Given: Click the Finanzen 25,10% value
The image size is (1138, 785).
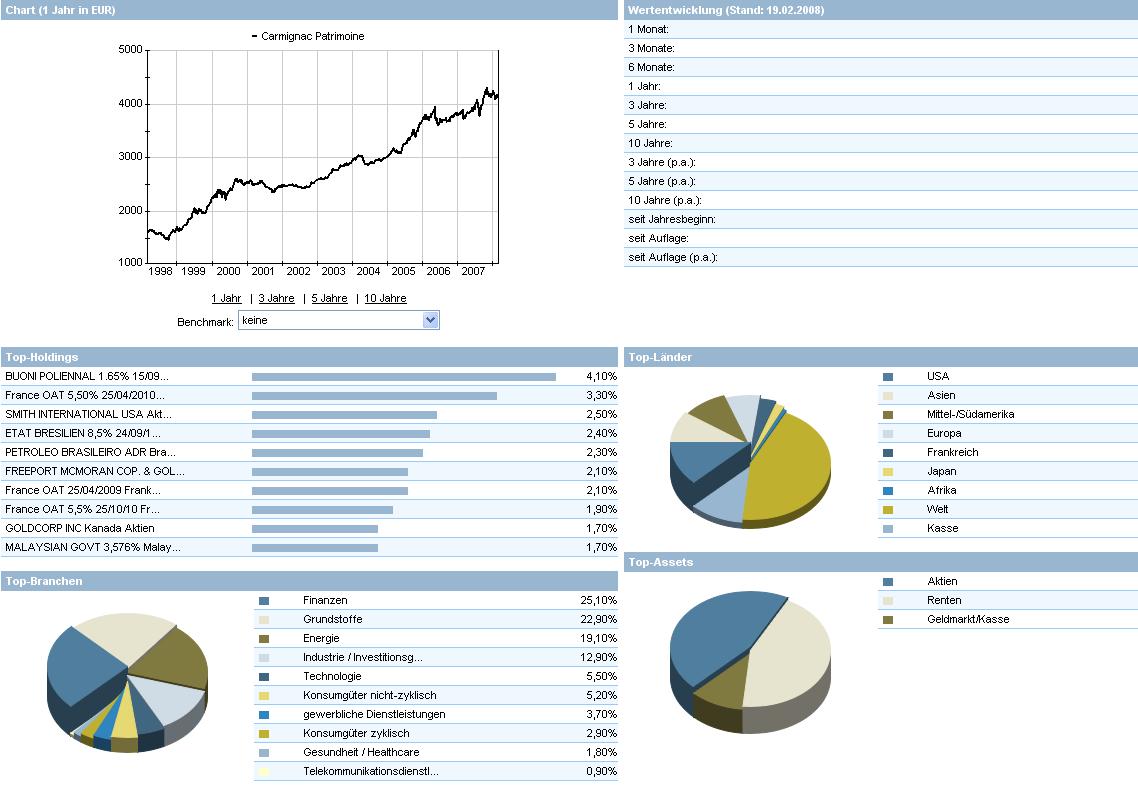Looking at the screenshot, I should pyautogui.click(x=598, y=600).
